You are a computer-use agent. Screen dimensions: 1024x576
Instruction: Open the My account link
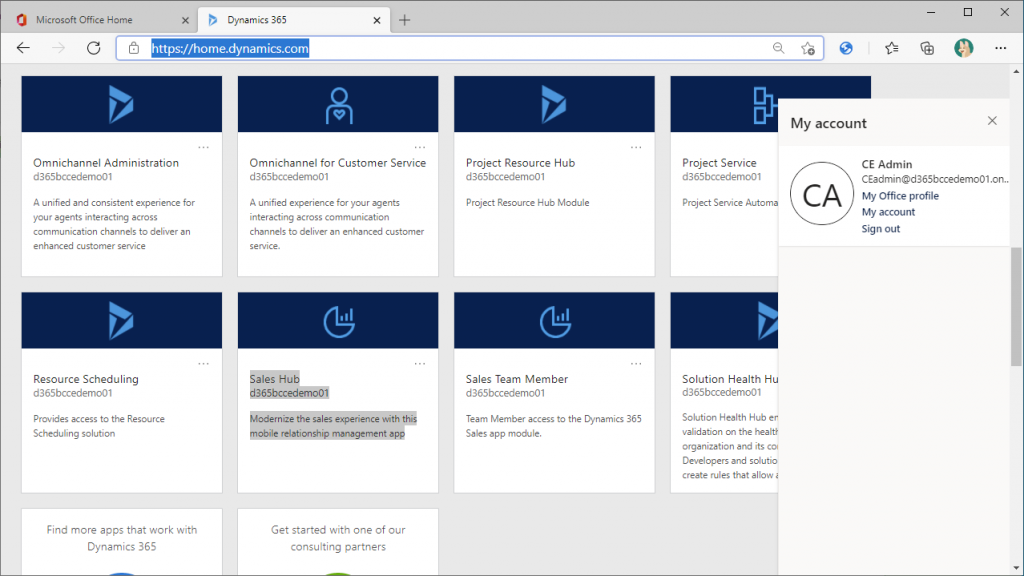tap(888, 212)
